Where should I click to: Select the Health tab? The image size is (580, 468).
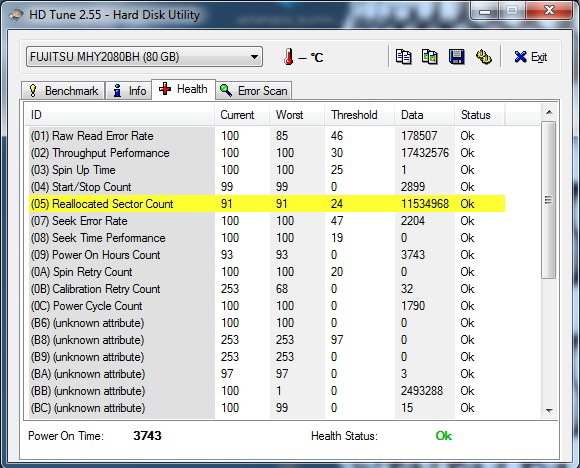pos(183,89)
